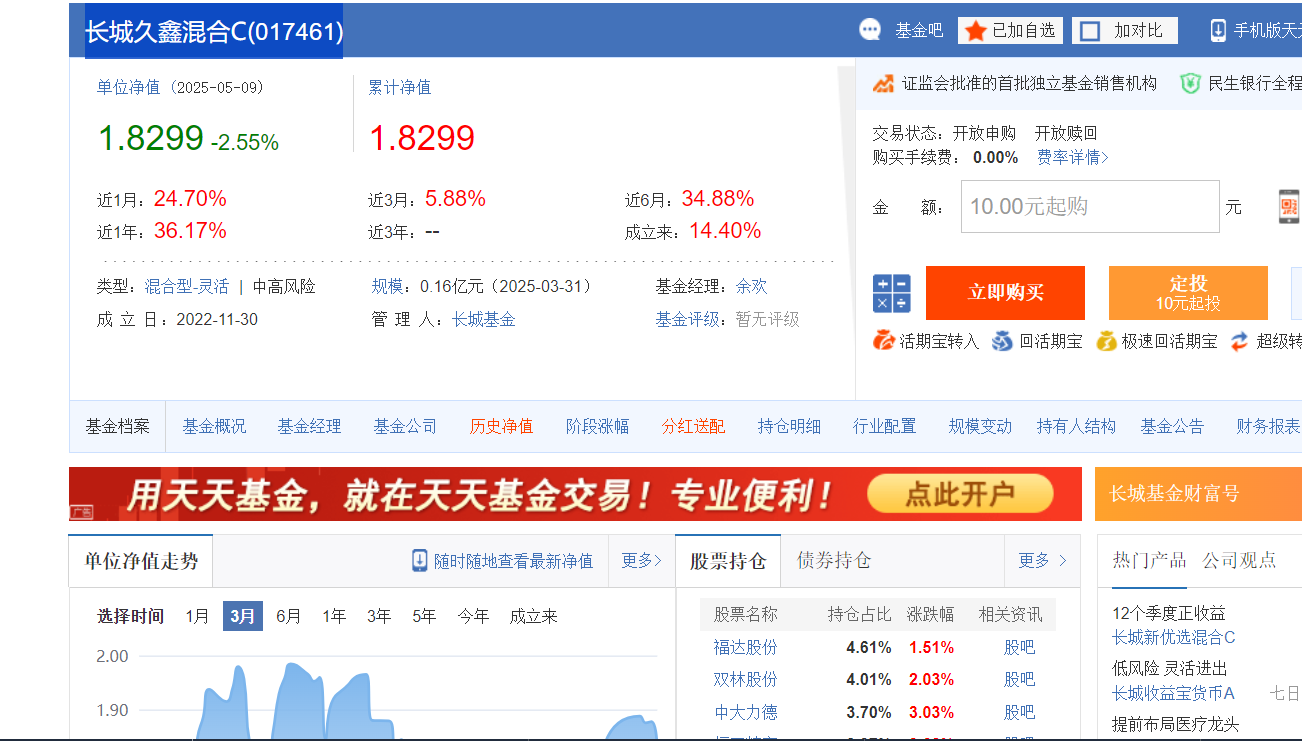Open the 持有人结构 nav item
1302x741 pixels.
click(1076, 426)
